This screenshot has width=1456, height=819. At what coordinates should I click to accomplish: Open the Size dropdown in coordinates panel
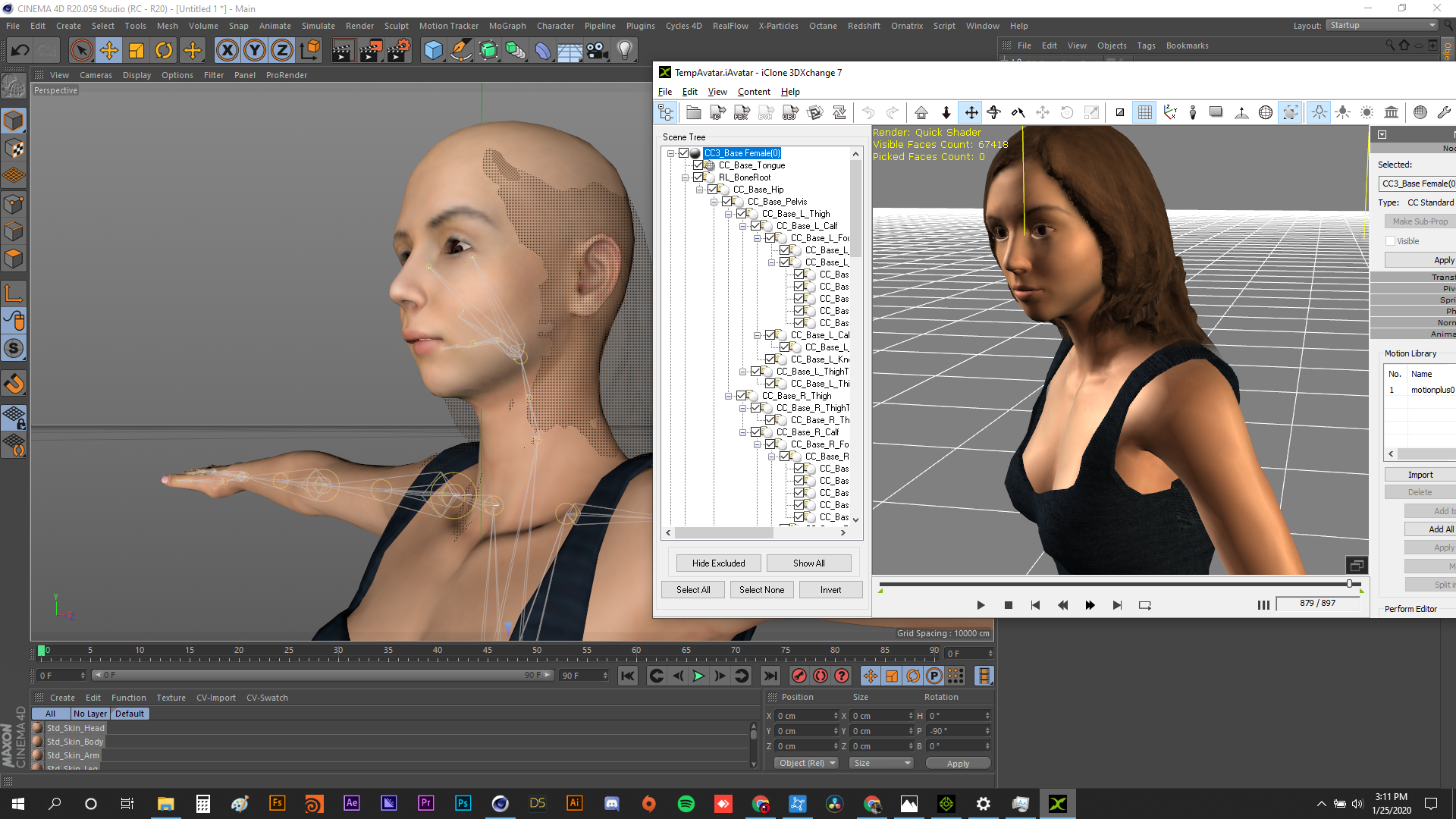[x=882, y=763]
